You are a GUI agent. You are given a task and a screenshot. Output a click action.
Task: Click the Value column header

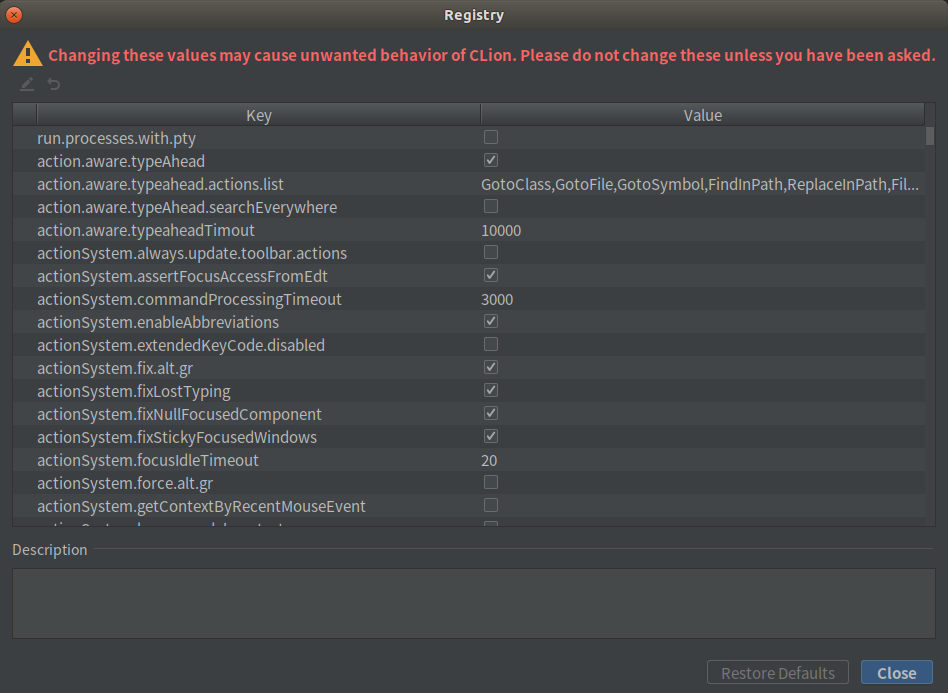coord(702,114)
